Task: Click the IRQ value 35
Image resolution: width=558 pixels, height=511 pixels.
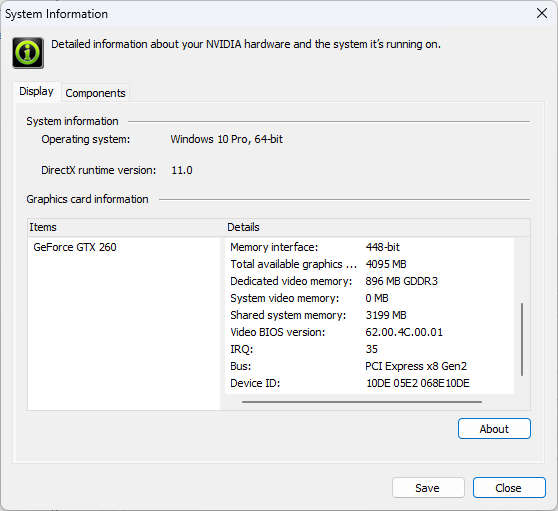Action: [372, 349]
